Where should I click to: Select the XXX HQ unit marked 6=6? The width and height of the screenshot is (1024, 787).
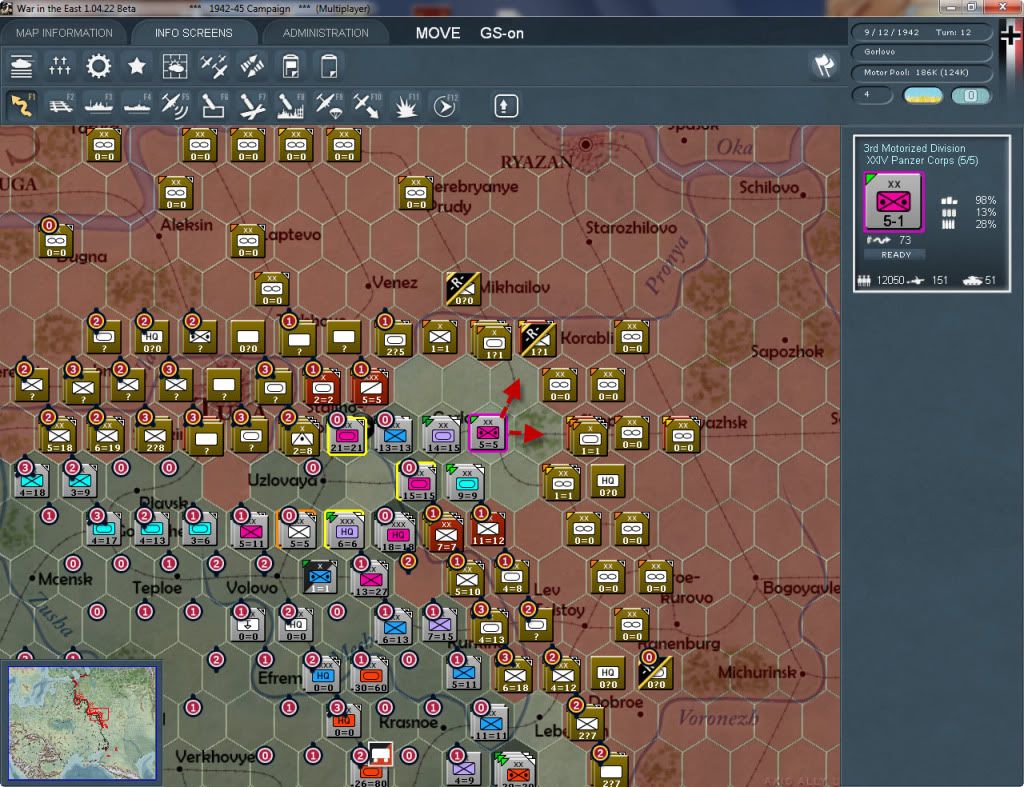347,531
